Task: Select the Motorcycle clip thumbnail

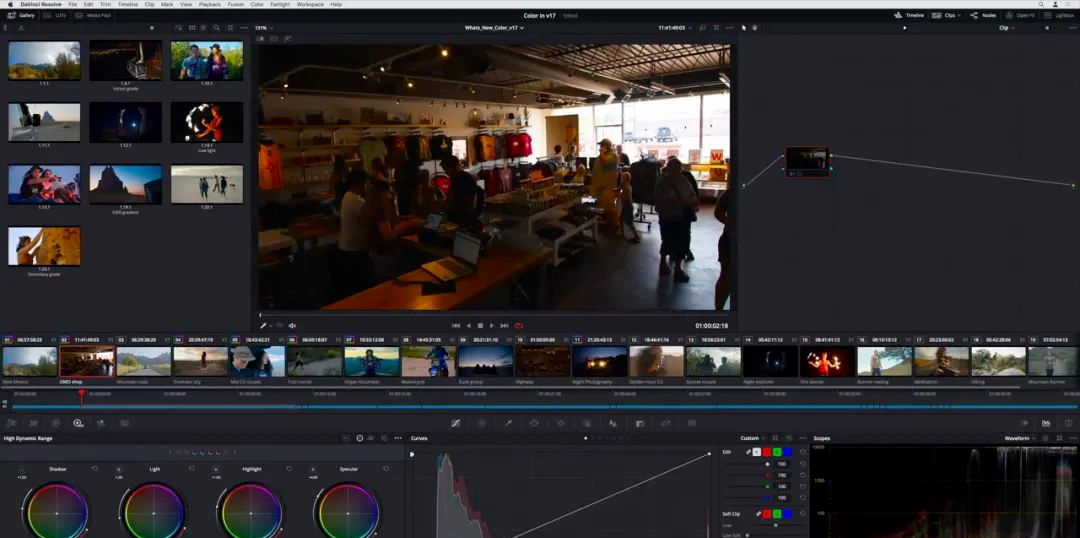Action: click(x=428, y=361)
